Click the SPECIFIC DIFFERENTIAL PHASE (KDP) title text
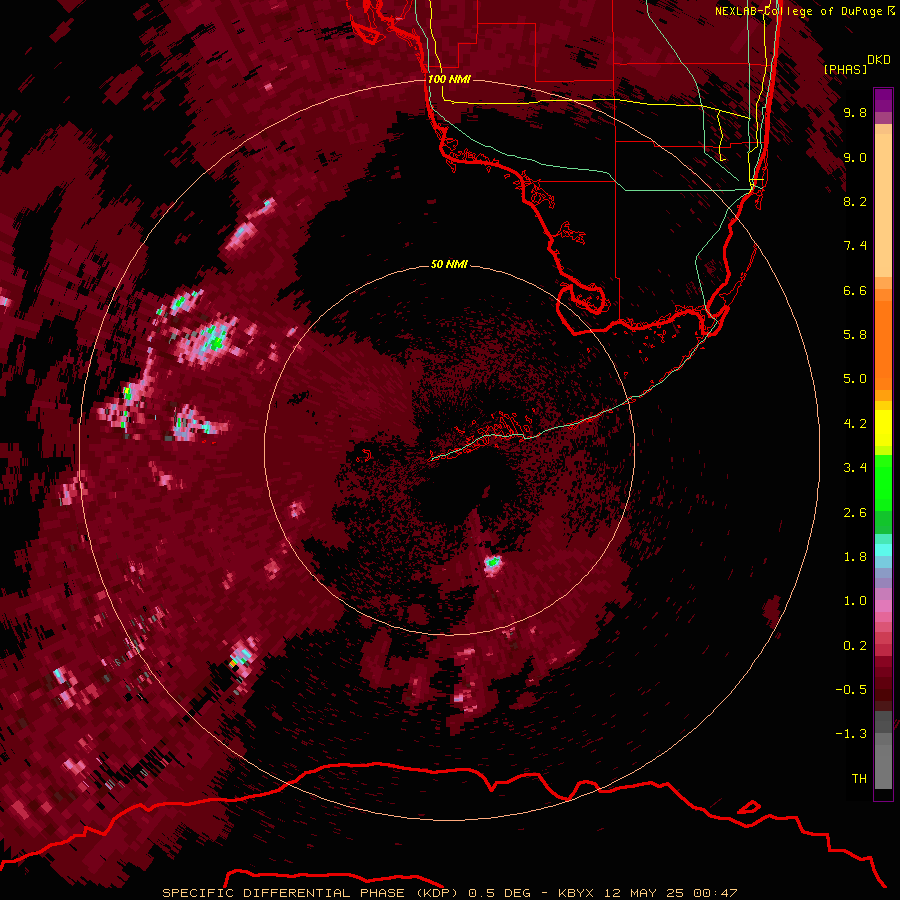Screen dimensions: 900x900 310,893
